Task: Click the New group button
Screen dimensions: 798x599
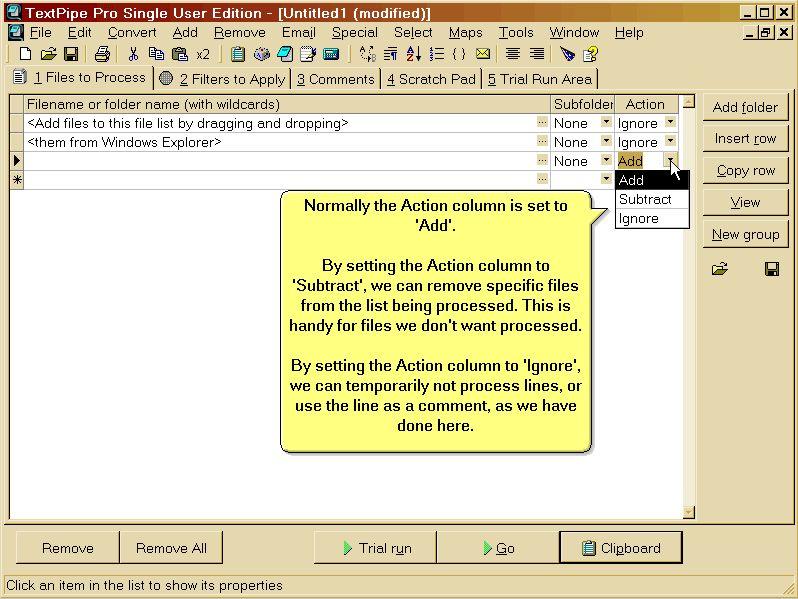Action: coord(745,235)
